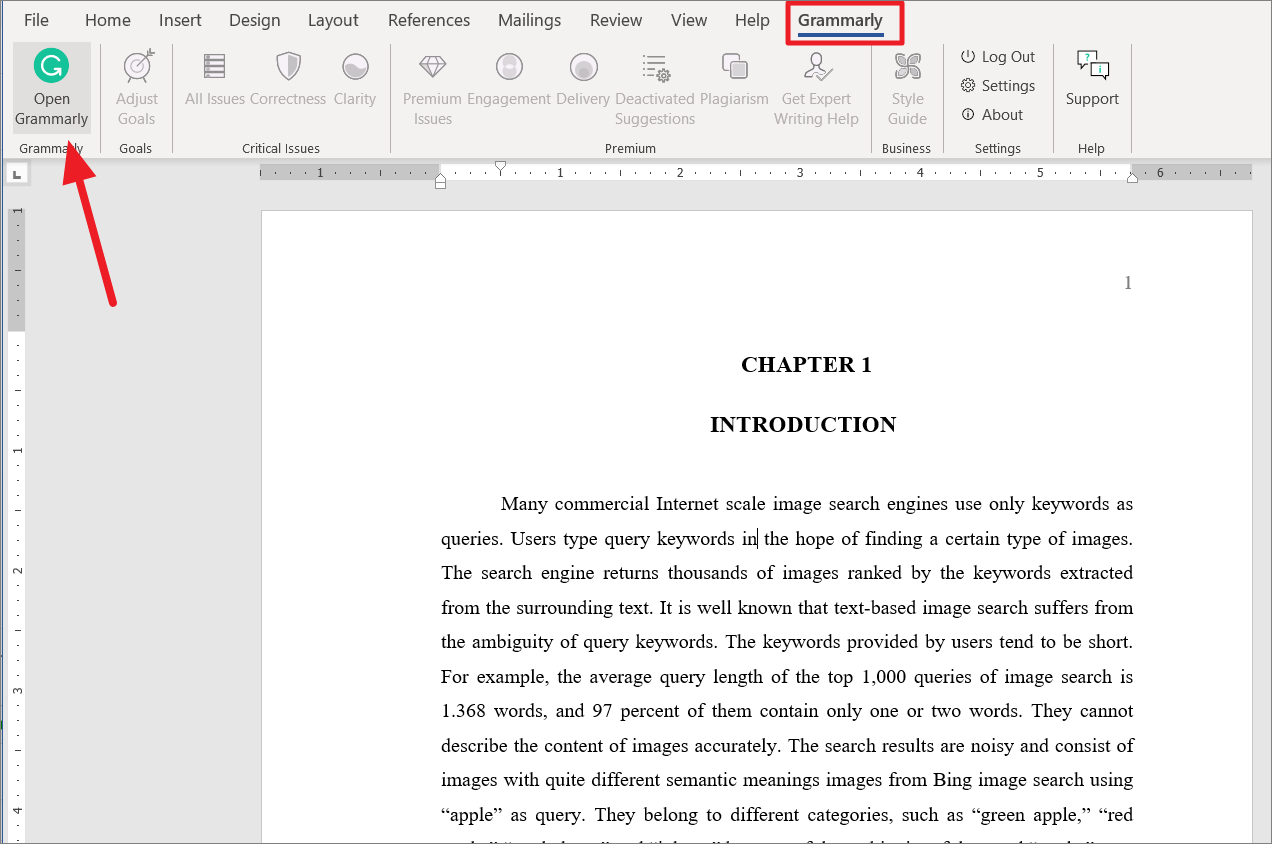
Task: Open Premium Issues diamond icon
Action: [x=432, y=68]
